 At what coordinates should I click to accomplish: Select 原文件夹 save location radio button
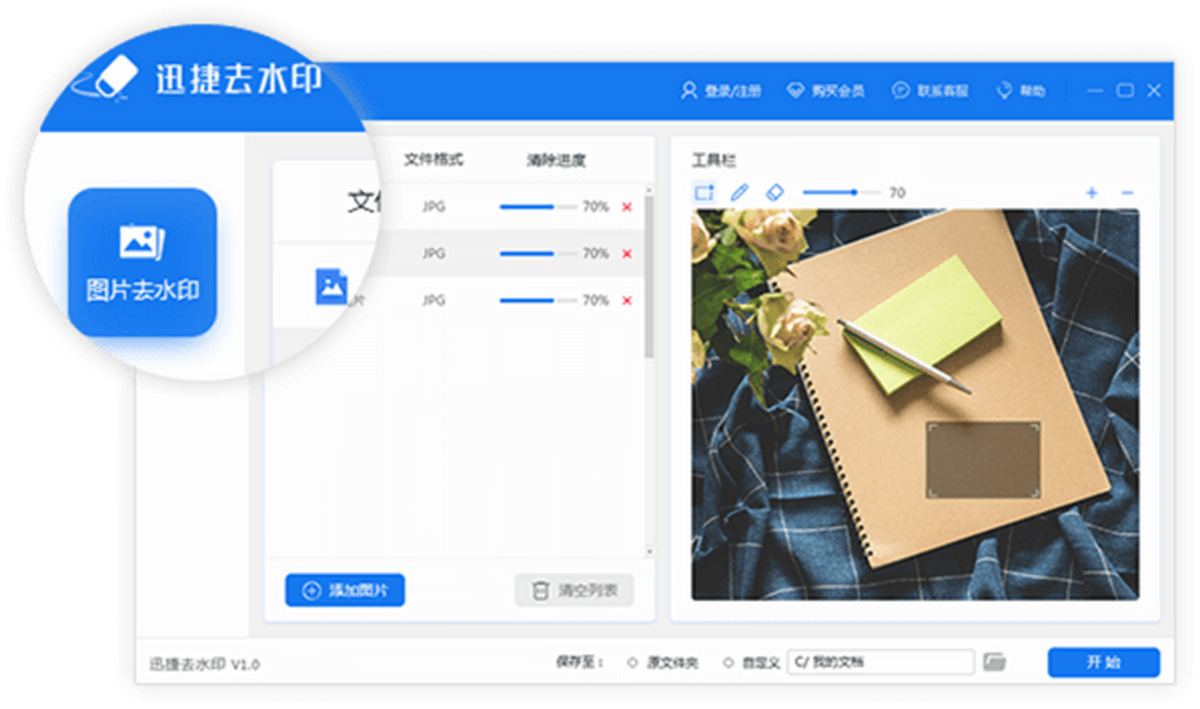point(632,663)
